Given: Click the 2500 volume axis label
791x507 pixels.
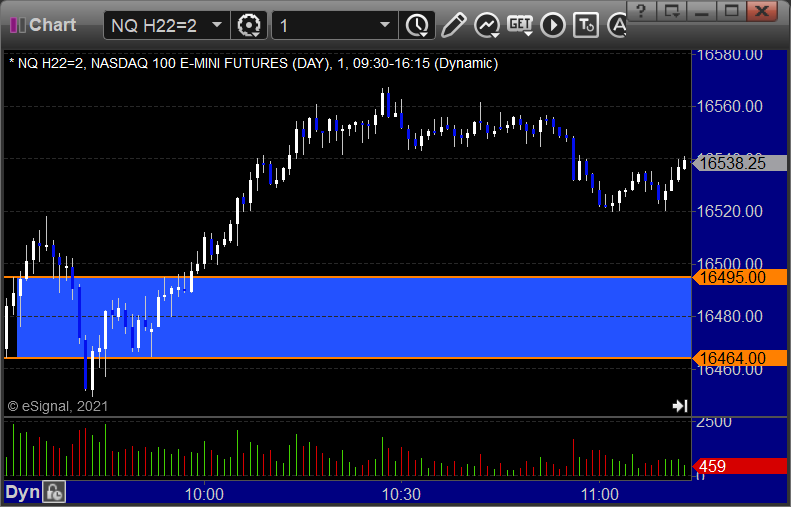Looking at the screenshot, I should coord(714,422).
